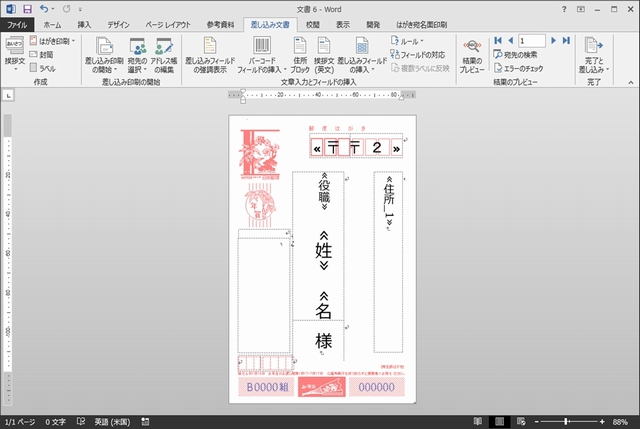This screenshot has width=640, height=429.
Task: Switch to read mode view
Action: 477,421
